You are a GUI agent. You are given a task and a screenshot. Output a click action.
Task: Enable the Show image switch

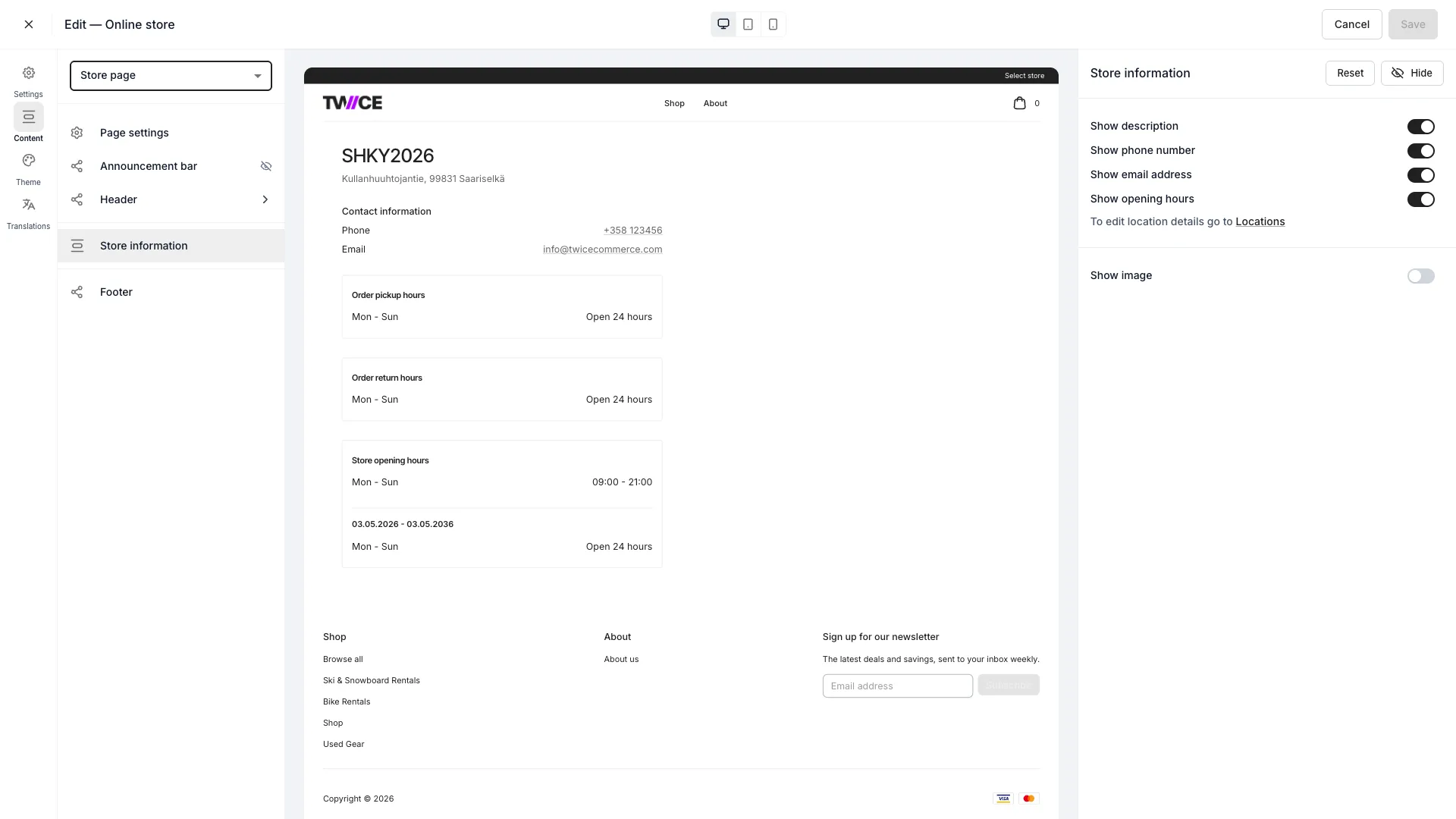(1421, 276)
